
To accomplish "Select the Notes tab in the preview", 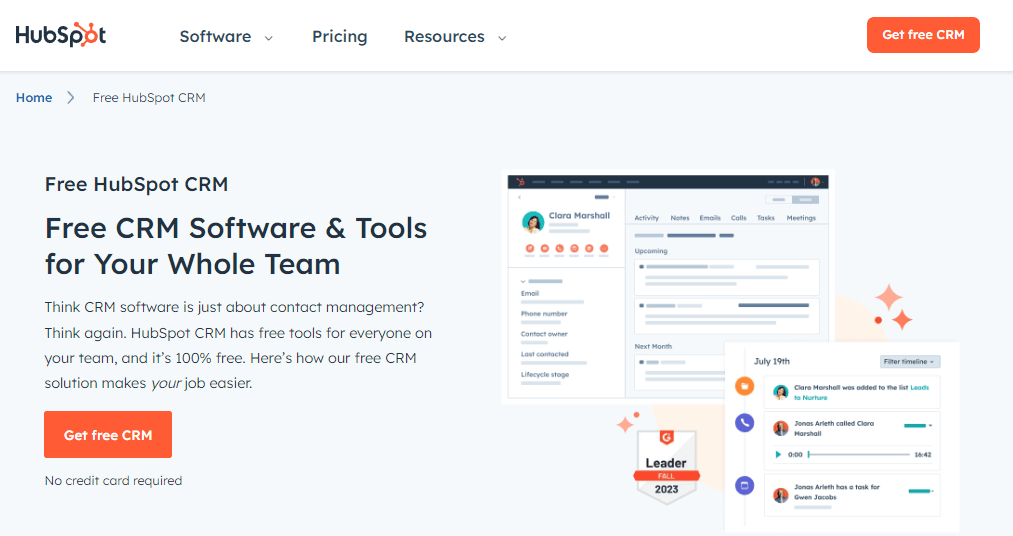I will coord(680,218).
